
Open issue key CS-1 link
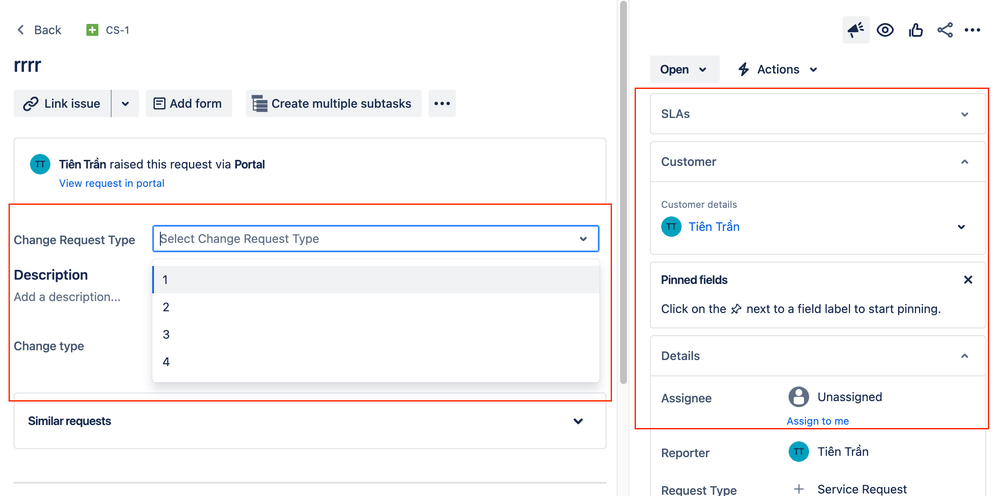(117, 30)
